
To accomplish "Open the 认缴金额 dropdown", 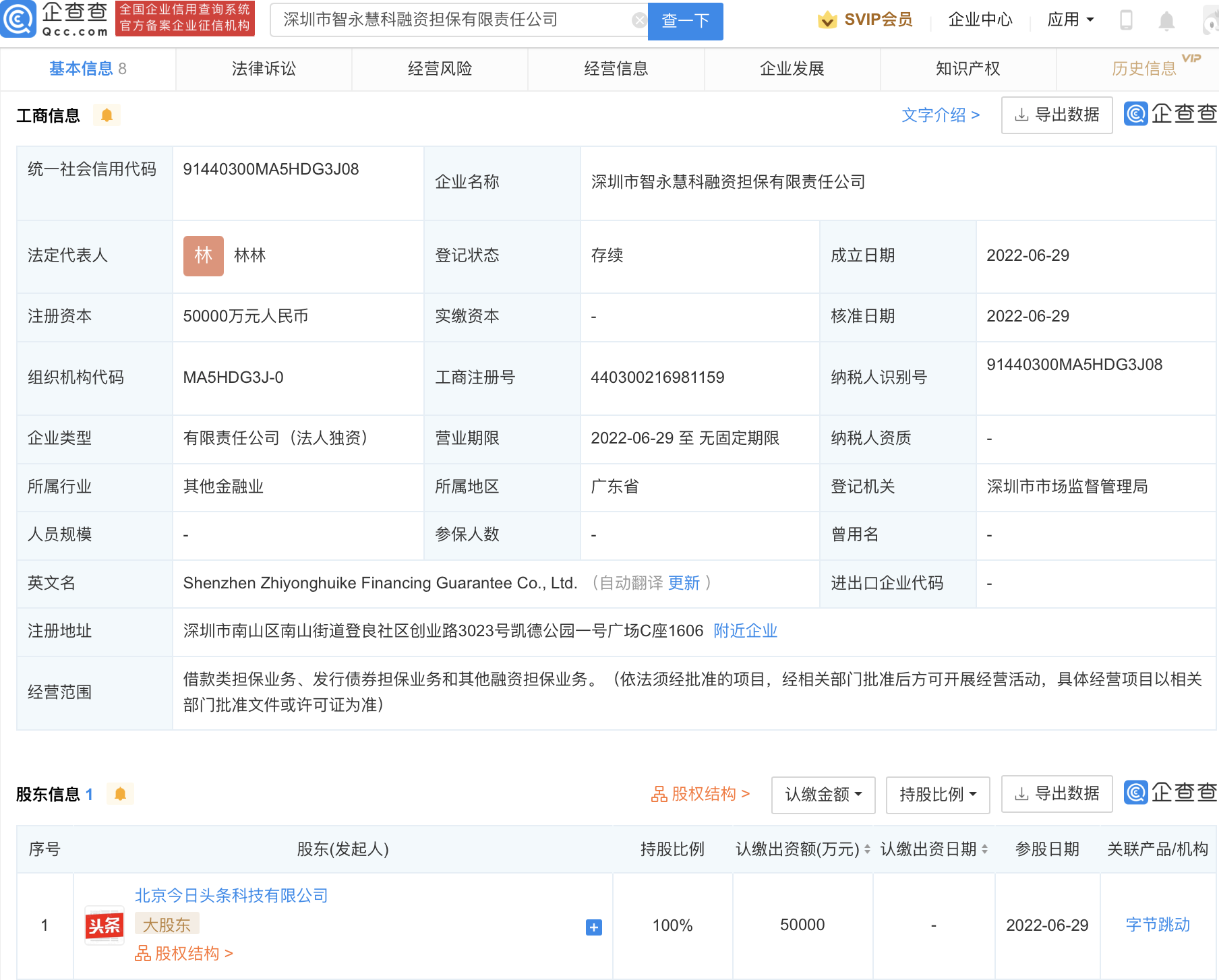I will [823, 795].
